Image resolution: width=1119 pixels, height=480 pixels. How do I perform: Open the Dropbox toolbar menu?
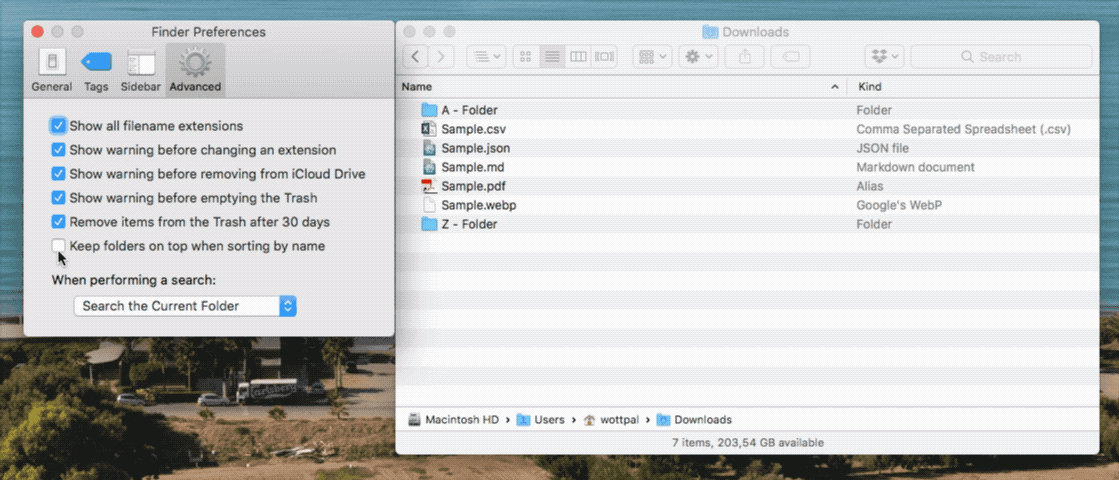(x=885, y=57)
